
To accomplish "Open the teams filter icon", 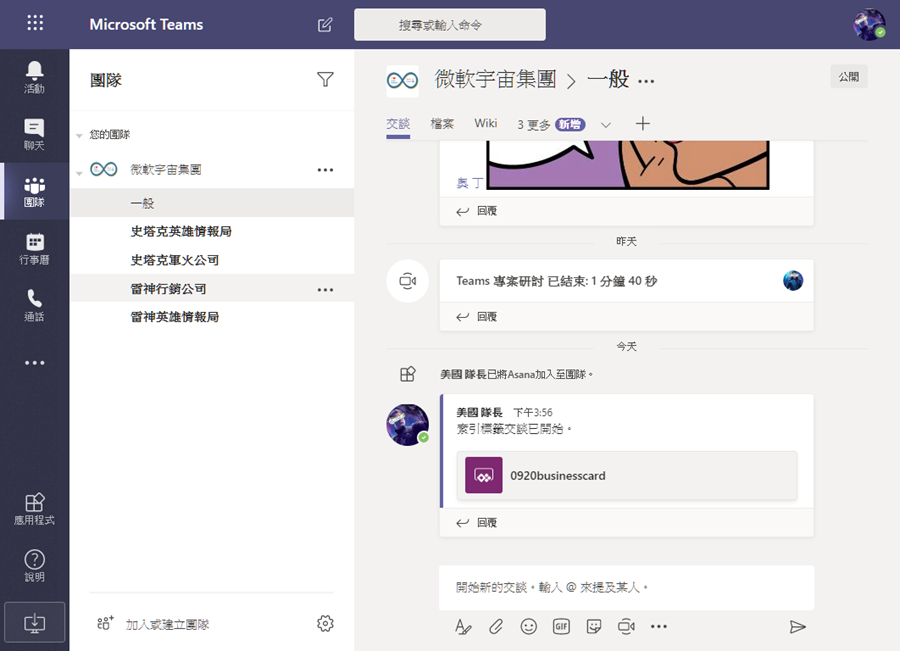I will coord(326,78).
